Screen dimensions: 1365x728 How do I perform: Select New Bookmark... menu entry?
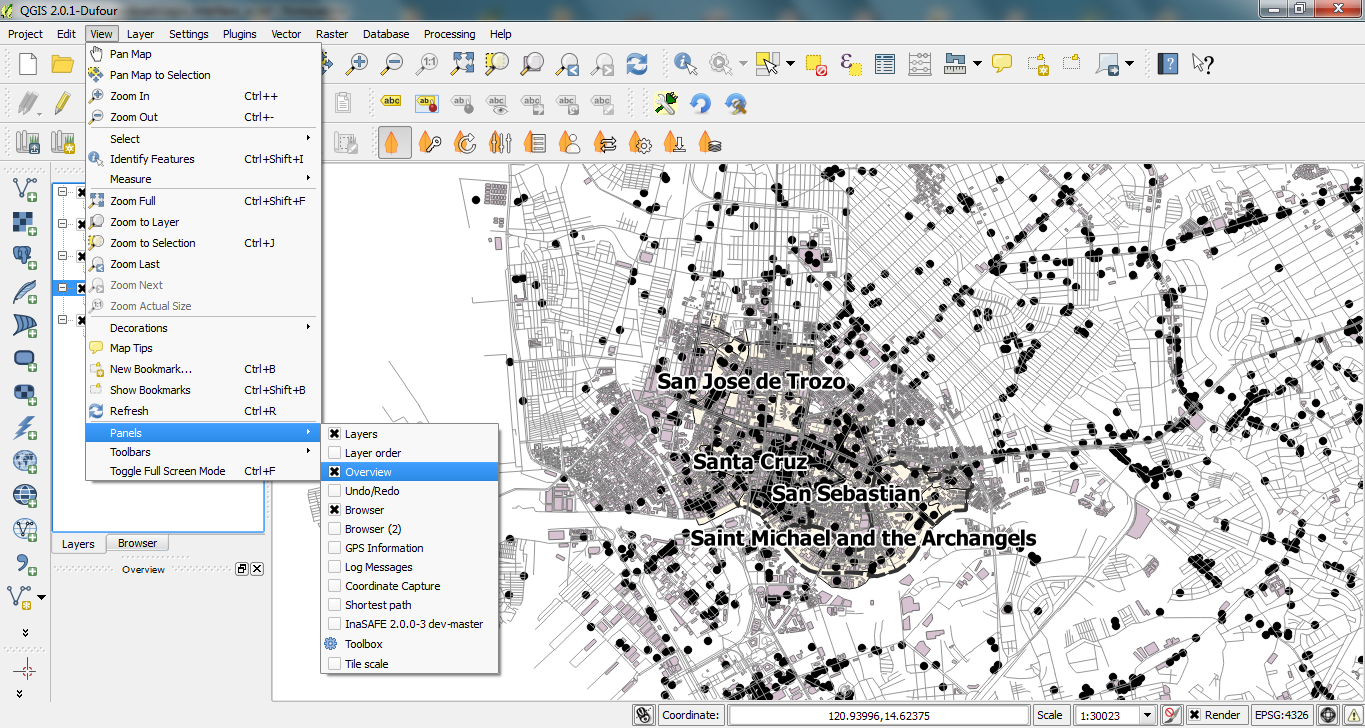point(202,369)
